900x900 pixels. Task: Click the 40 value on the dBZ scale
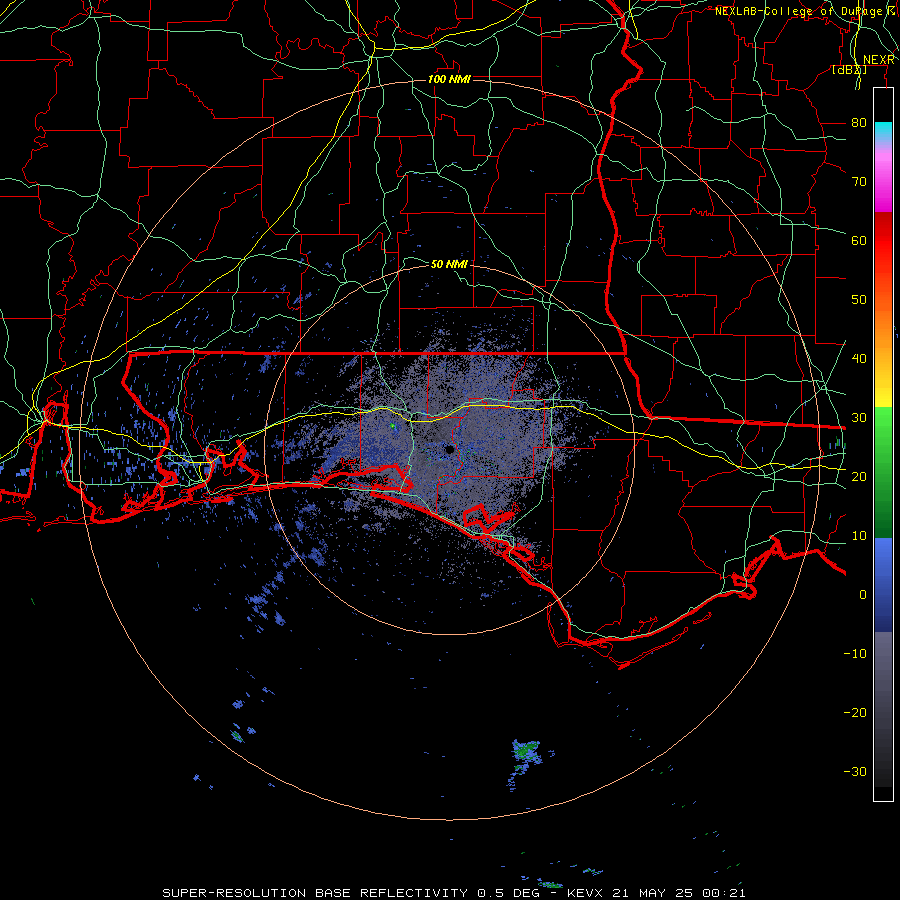click(859, 359)
